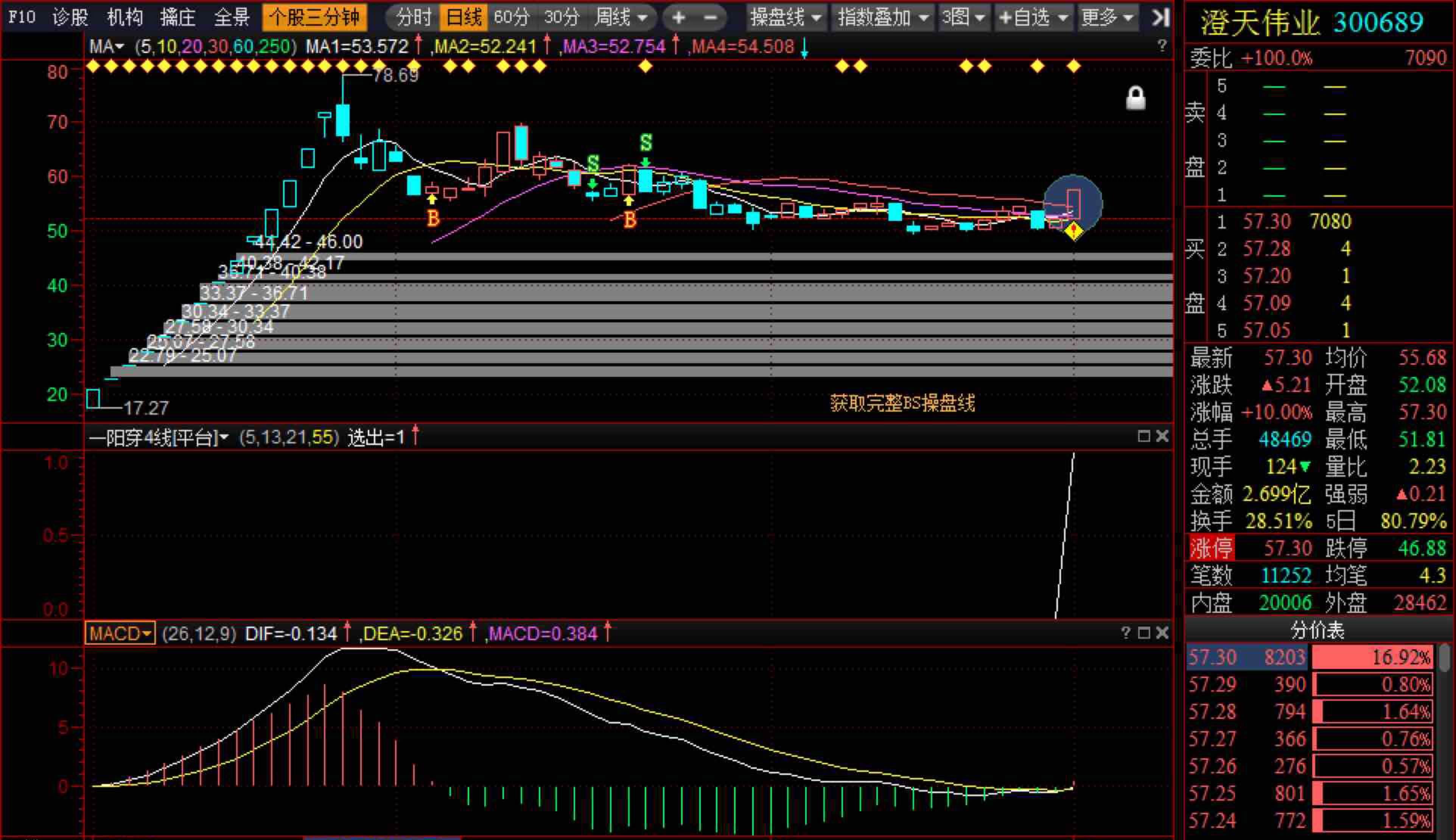Open the 更多 more options dropdown
The height and width of the screenshot is (840, 1456).
coord(1108,17)
